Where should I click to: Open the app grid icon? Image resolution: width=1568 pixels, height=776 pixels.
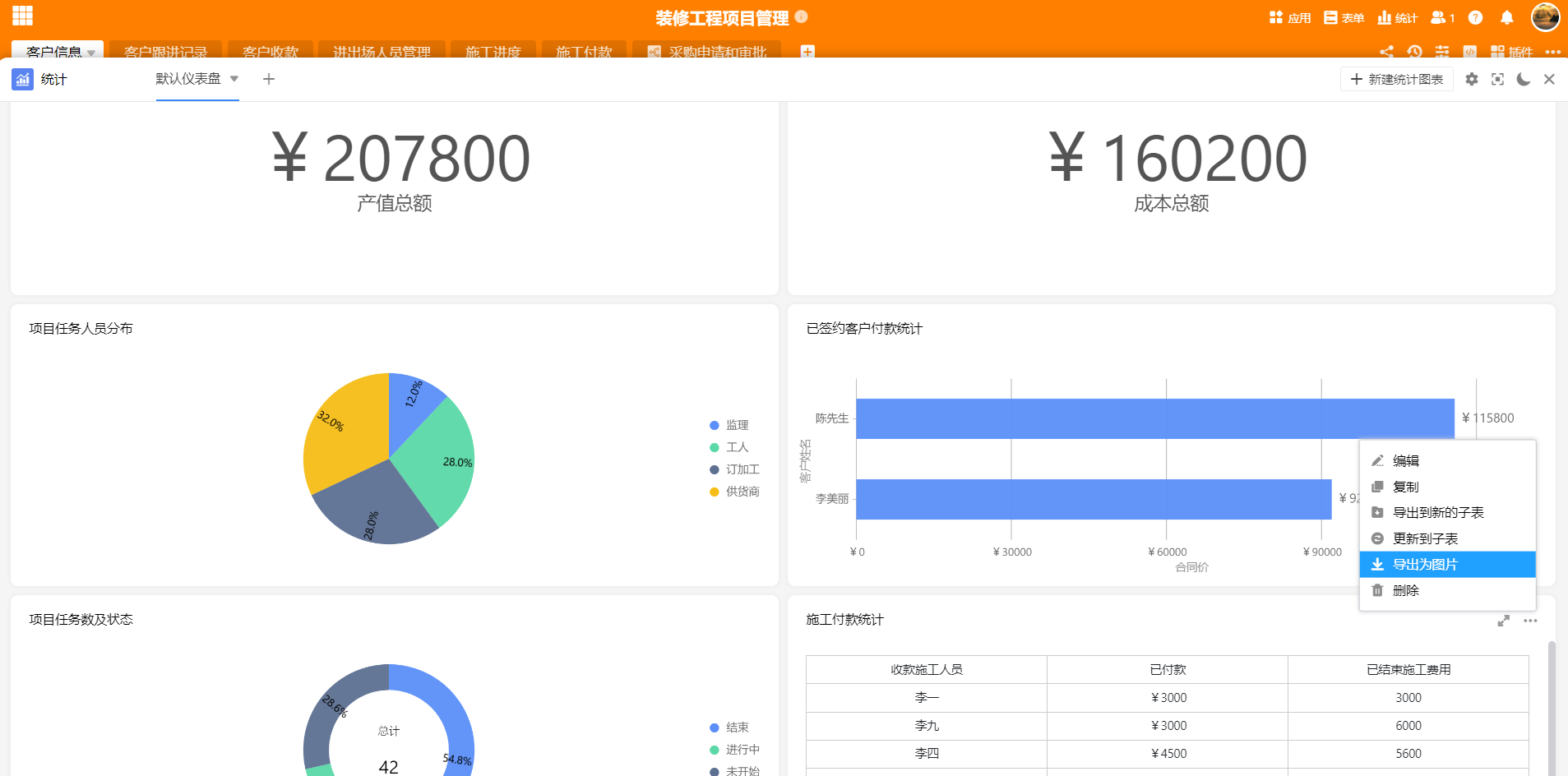(x=22, y=16)
